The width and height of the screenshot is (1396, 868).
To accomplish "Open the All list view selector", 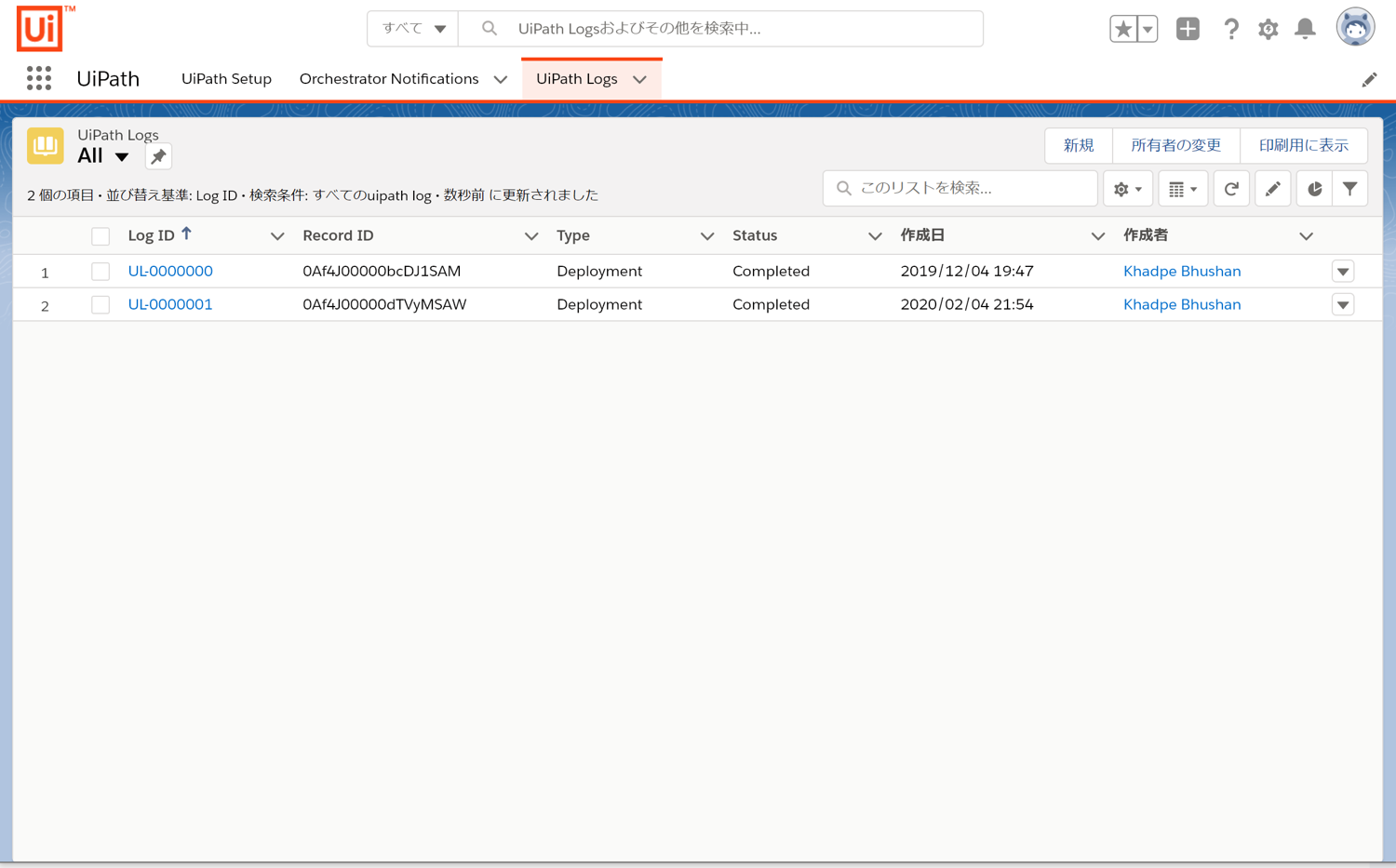I will coord(103,156).
